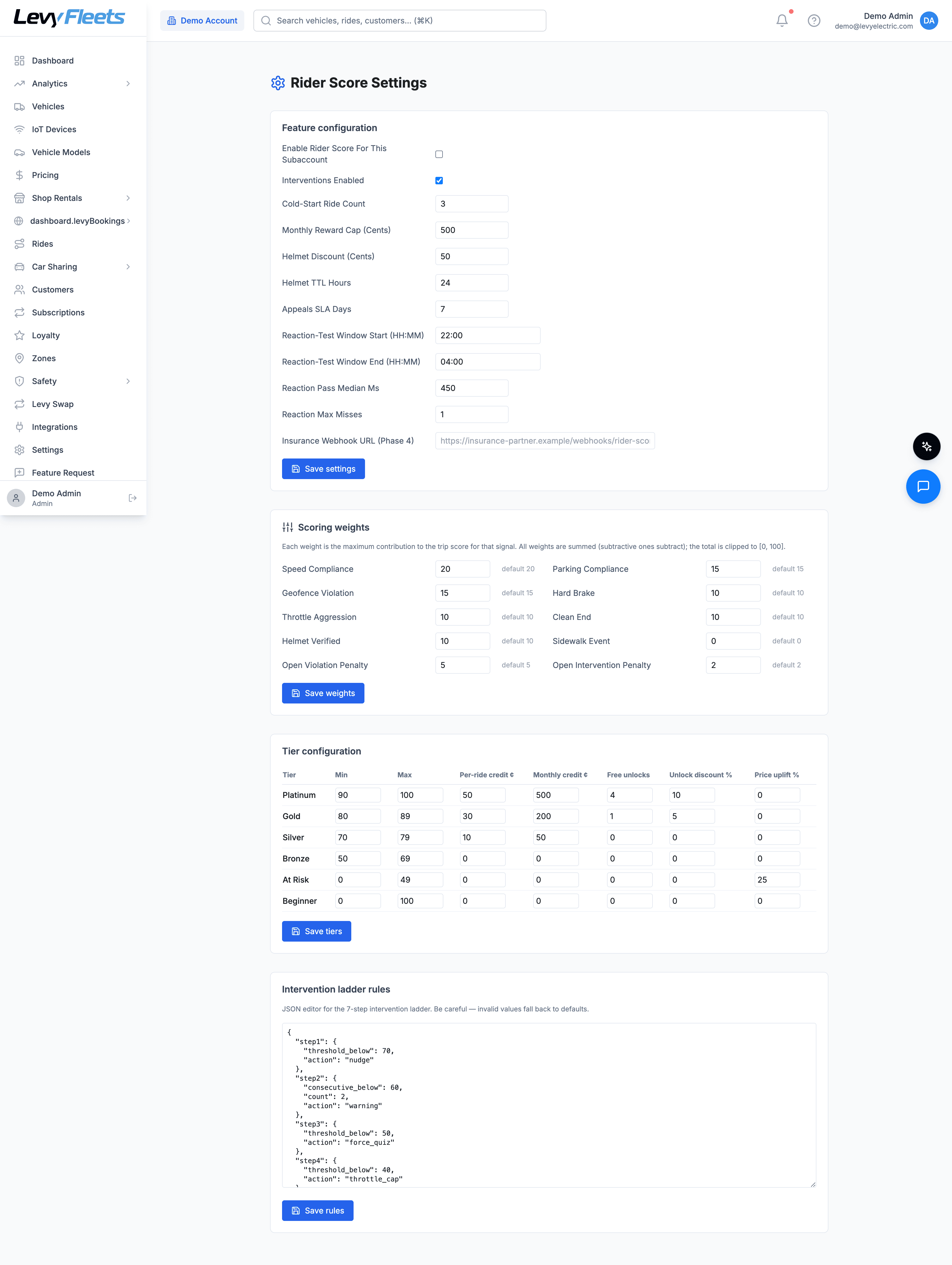Click the Insurance Webhook URL field
The width and height of the screenshot is (952, 1265).
click(x=545, y=440)
